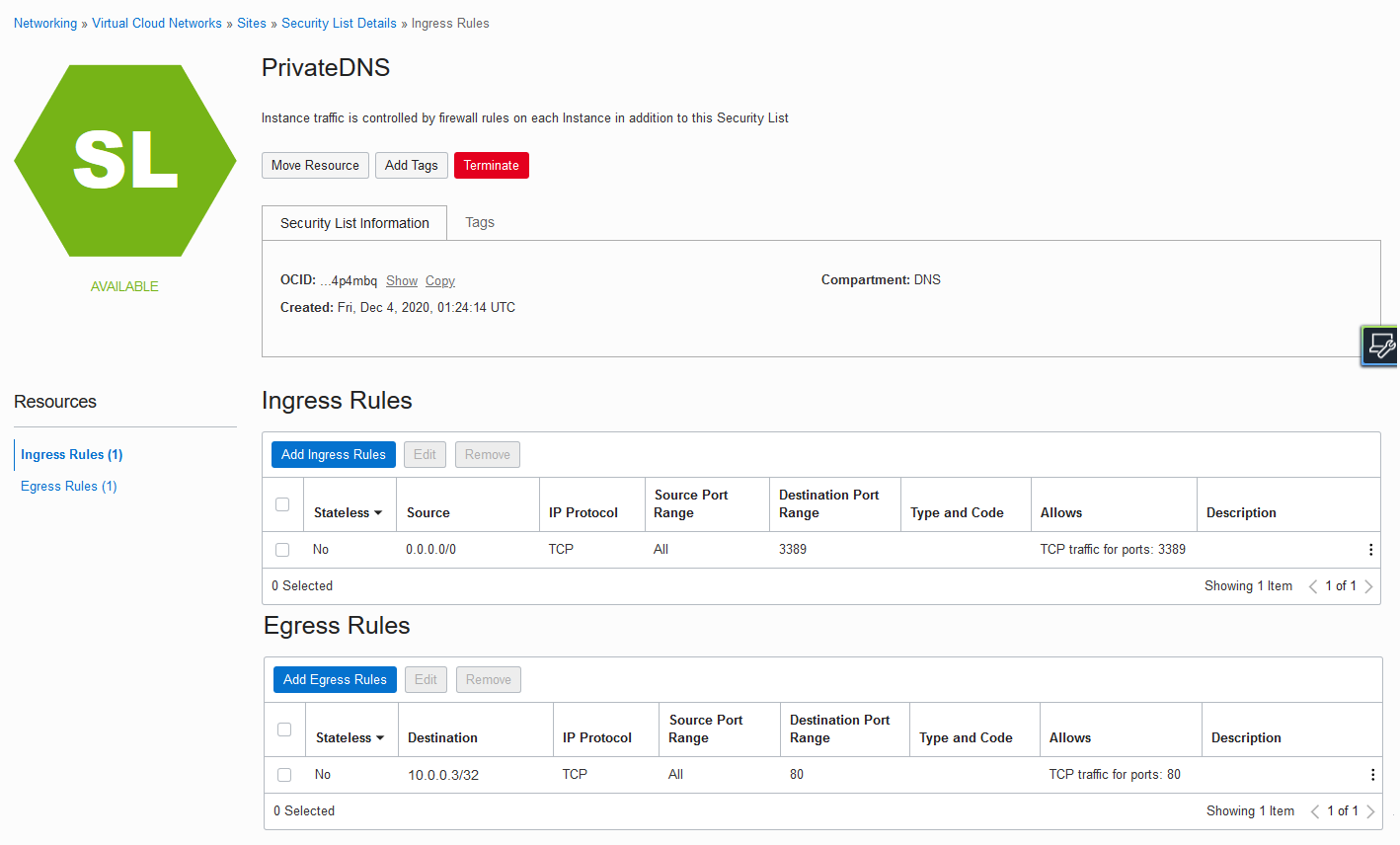Navigate to Virtual Cloud Networks breadcrumb
The width and height of the screenshot is (1400, 845).
(x=157, y=24)
